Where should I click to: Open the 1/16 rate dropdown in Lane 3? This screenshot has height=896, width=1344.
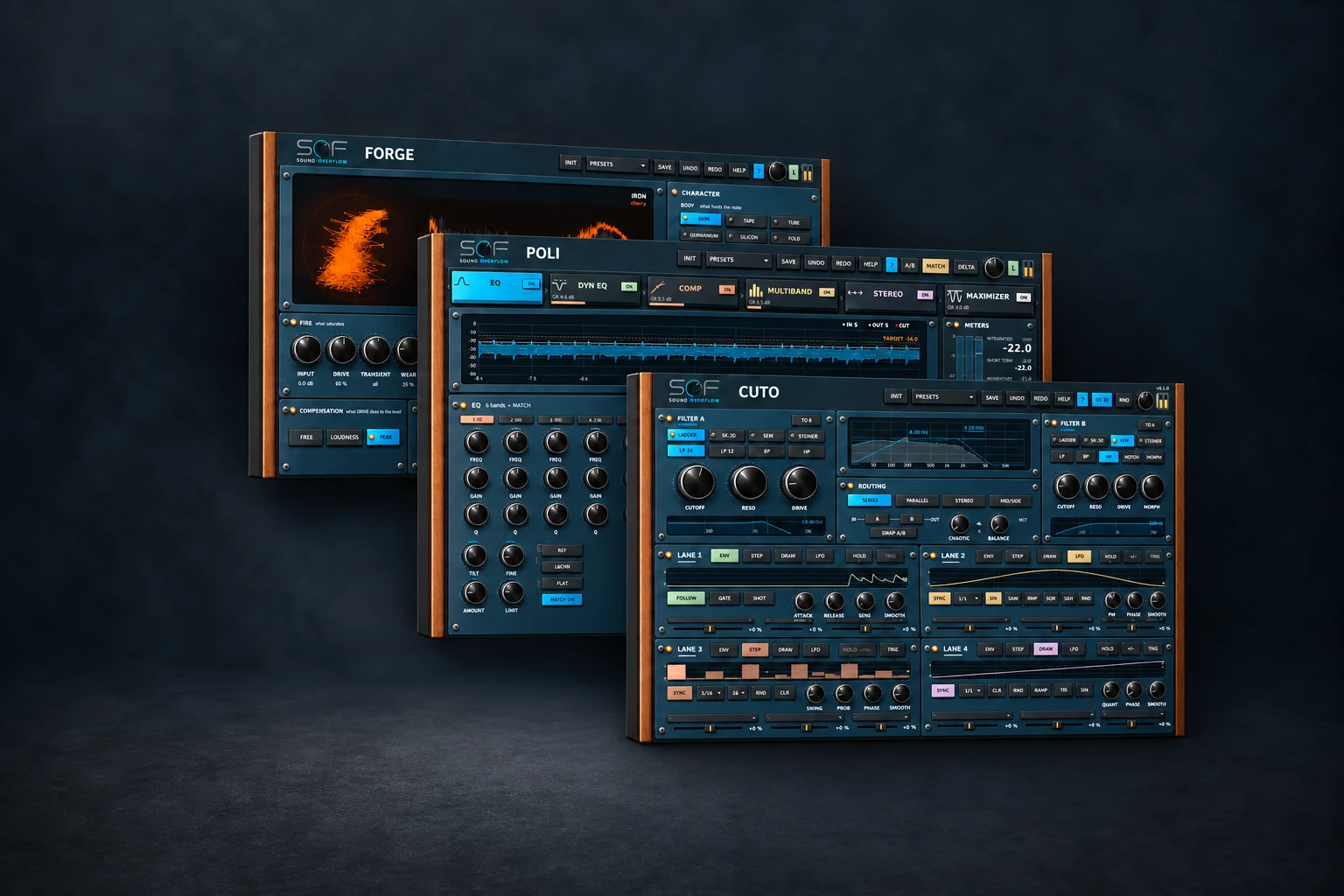[x=710, y=693]
